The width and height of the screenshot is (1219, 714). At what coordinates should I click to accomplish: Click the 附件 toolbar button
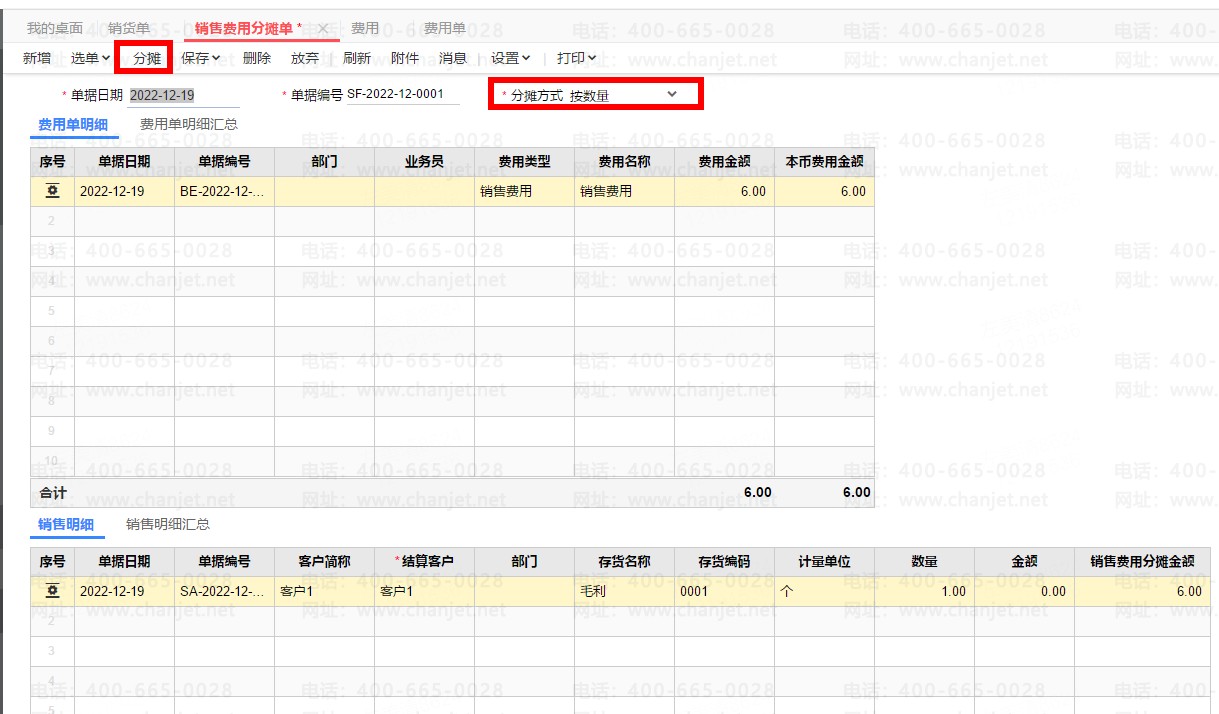click(405, 58)
